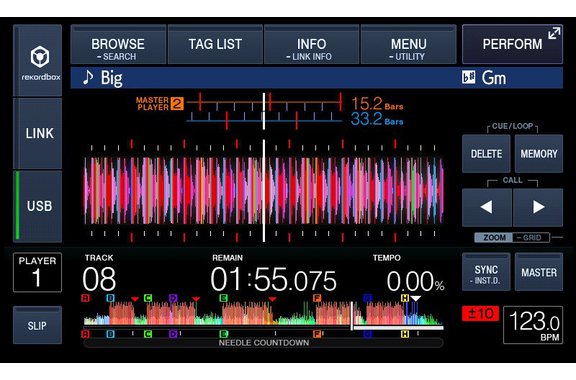The height and width of the screenshot is (380, 576).
Task: Click the blue phase meter row
Action: 264,120
